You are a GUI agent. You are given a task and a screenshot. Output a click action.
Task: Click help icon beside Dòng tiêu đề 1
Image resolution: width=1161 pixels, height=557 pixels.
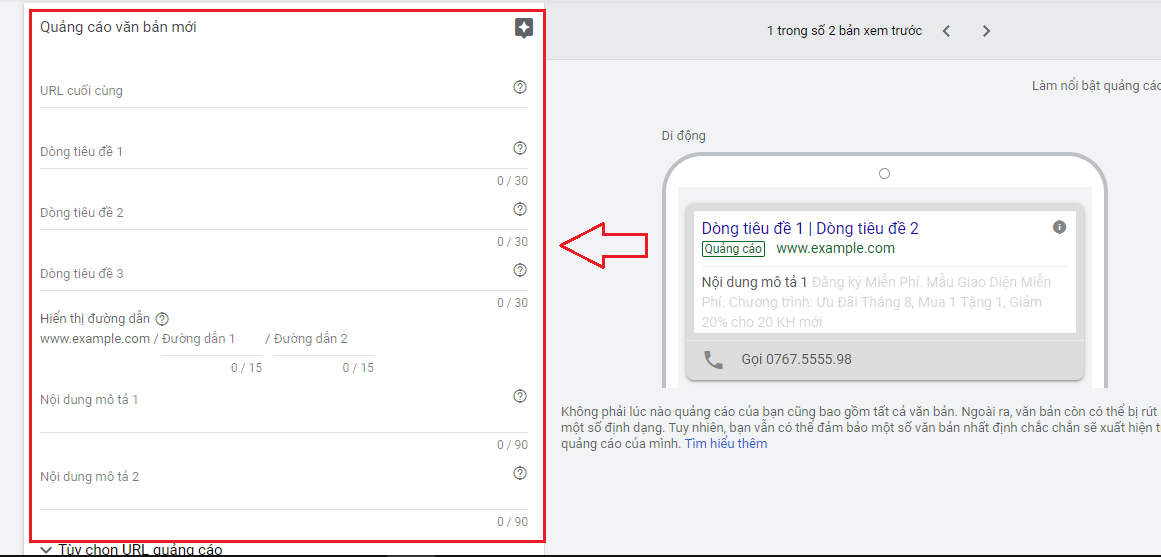click(520, 148)
